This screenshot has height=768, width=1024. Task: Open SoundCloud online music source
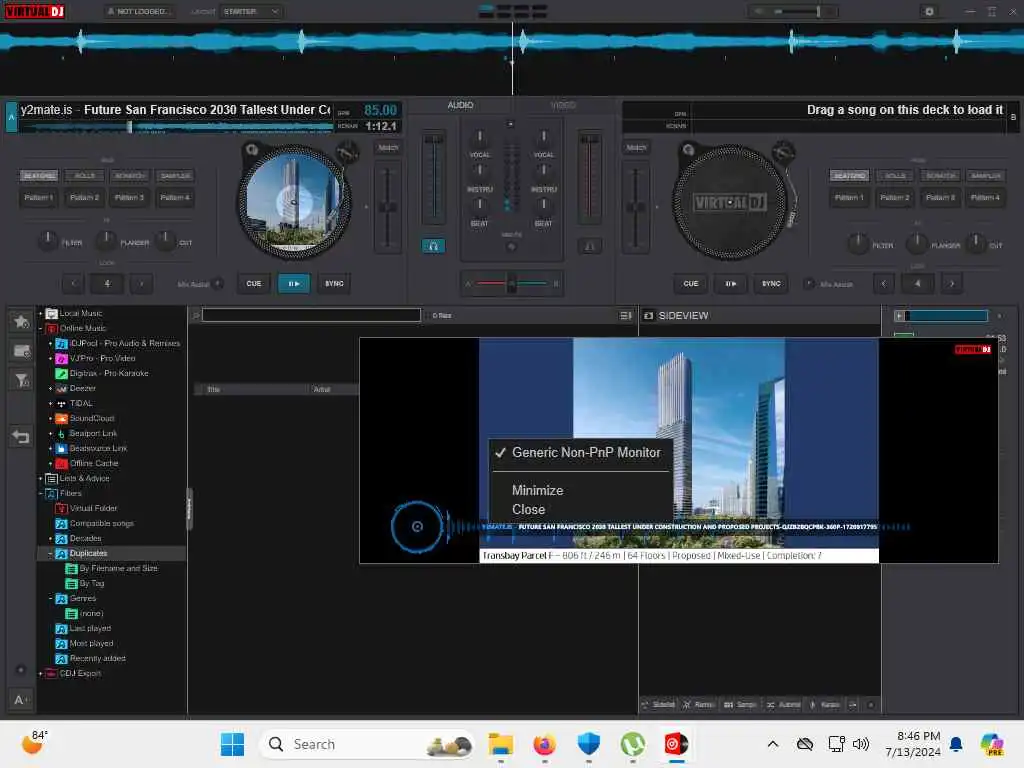pyautogui.click(x=91, y=419)
